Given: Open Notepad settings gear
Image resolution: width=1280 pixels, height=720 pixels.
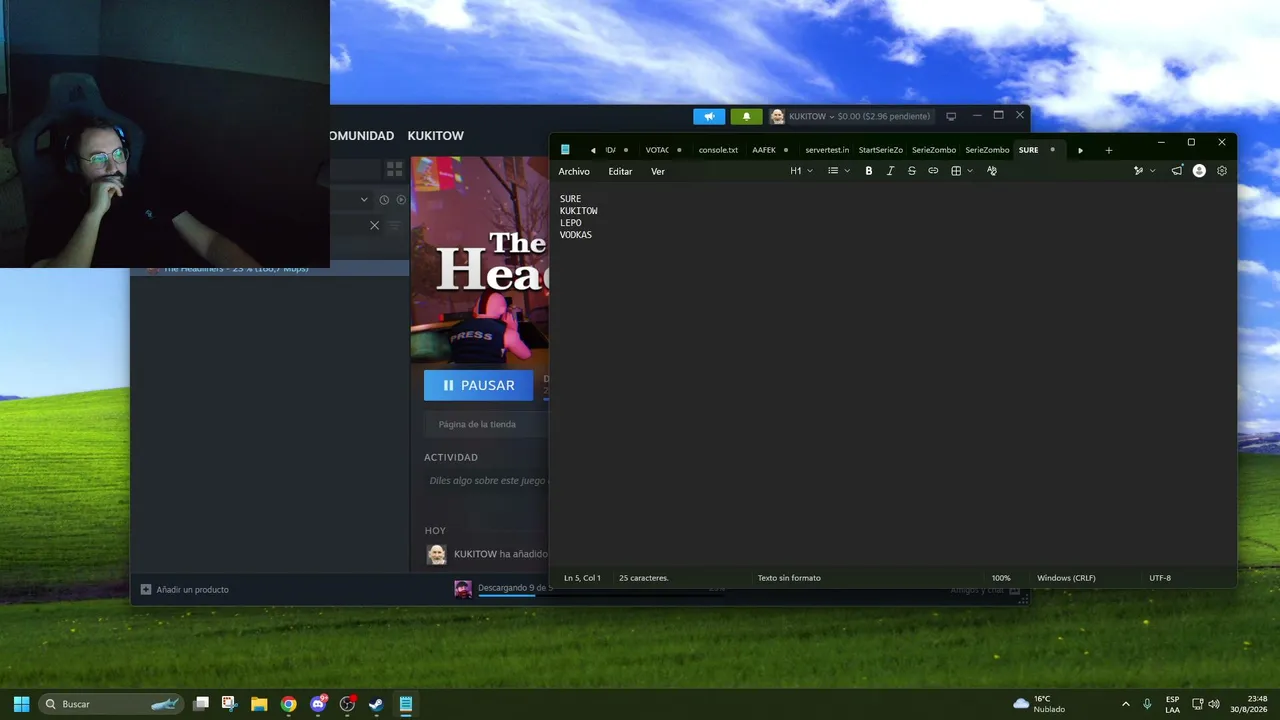Looking at the screenshot, I should (x=1222, y=171).
